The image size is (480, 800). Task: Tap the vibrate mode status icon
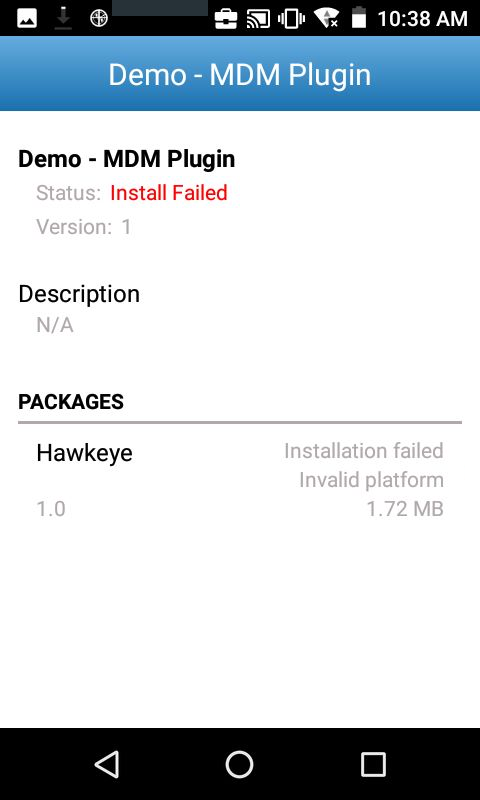(291, 19)
